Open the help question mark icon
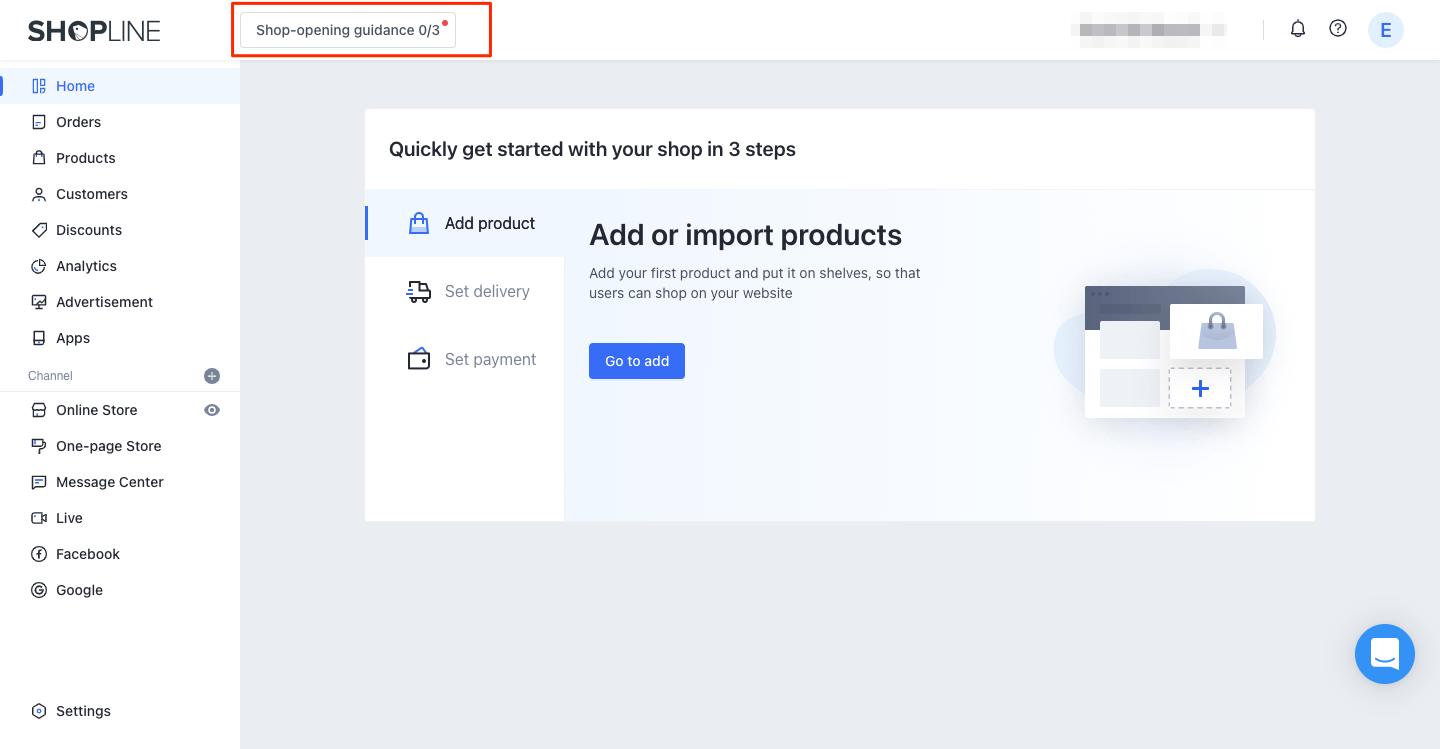 1337,29
